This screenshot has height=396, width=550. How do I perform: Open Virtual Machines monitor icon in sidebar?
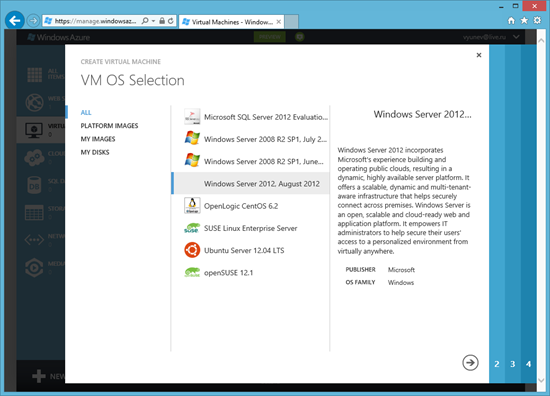click(x=34, y=130)
